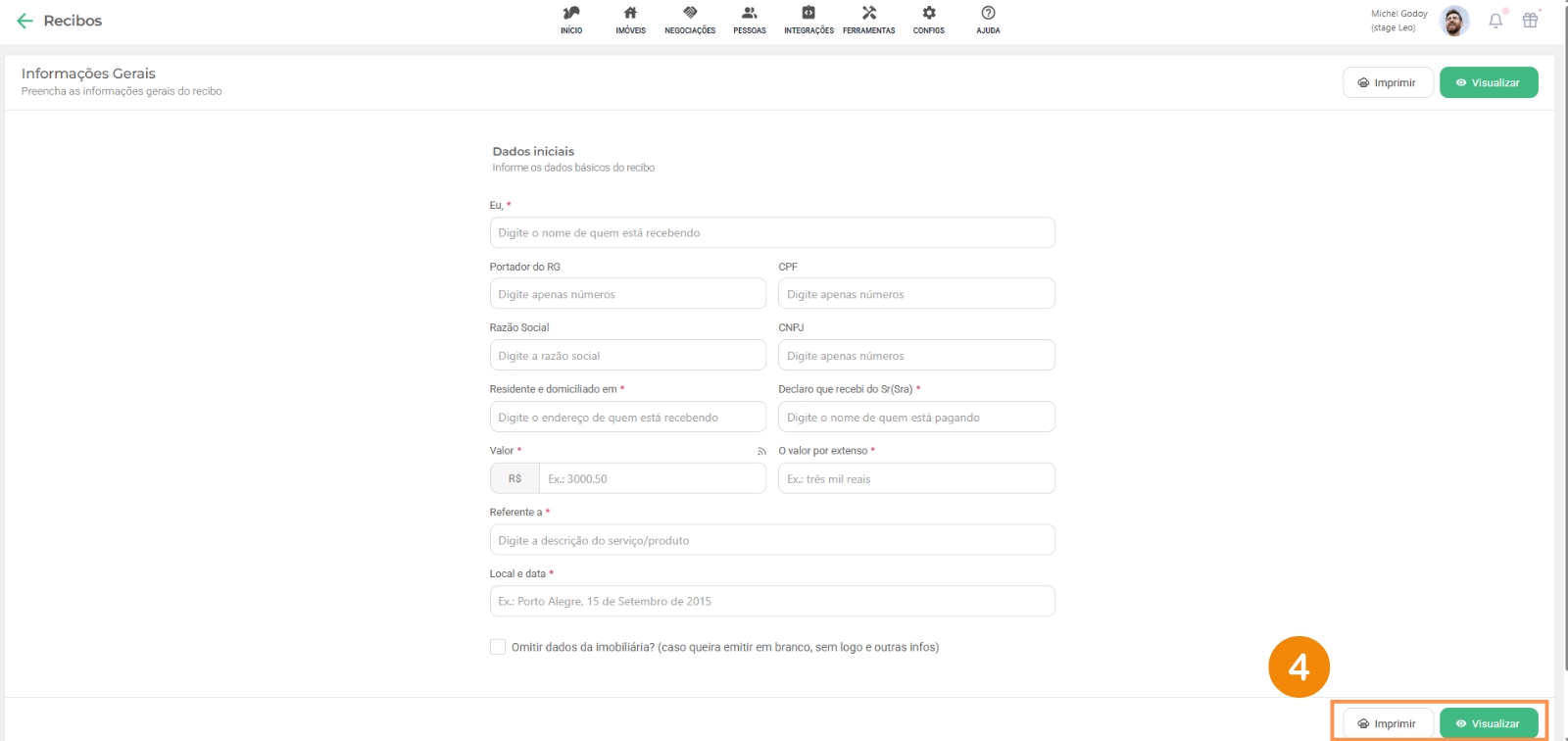Open the Configs gear icon
This screenshot has height=741, width=1568.
(x=929, y=14)
